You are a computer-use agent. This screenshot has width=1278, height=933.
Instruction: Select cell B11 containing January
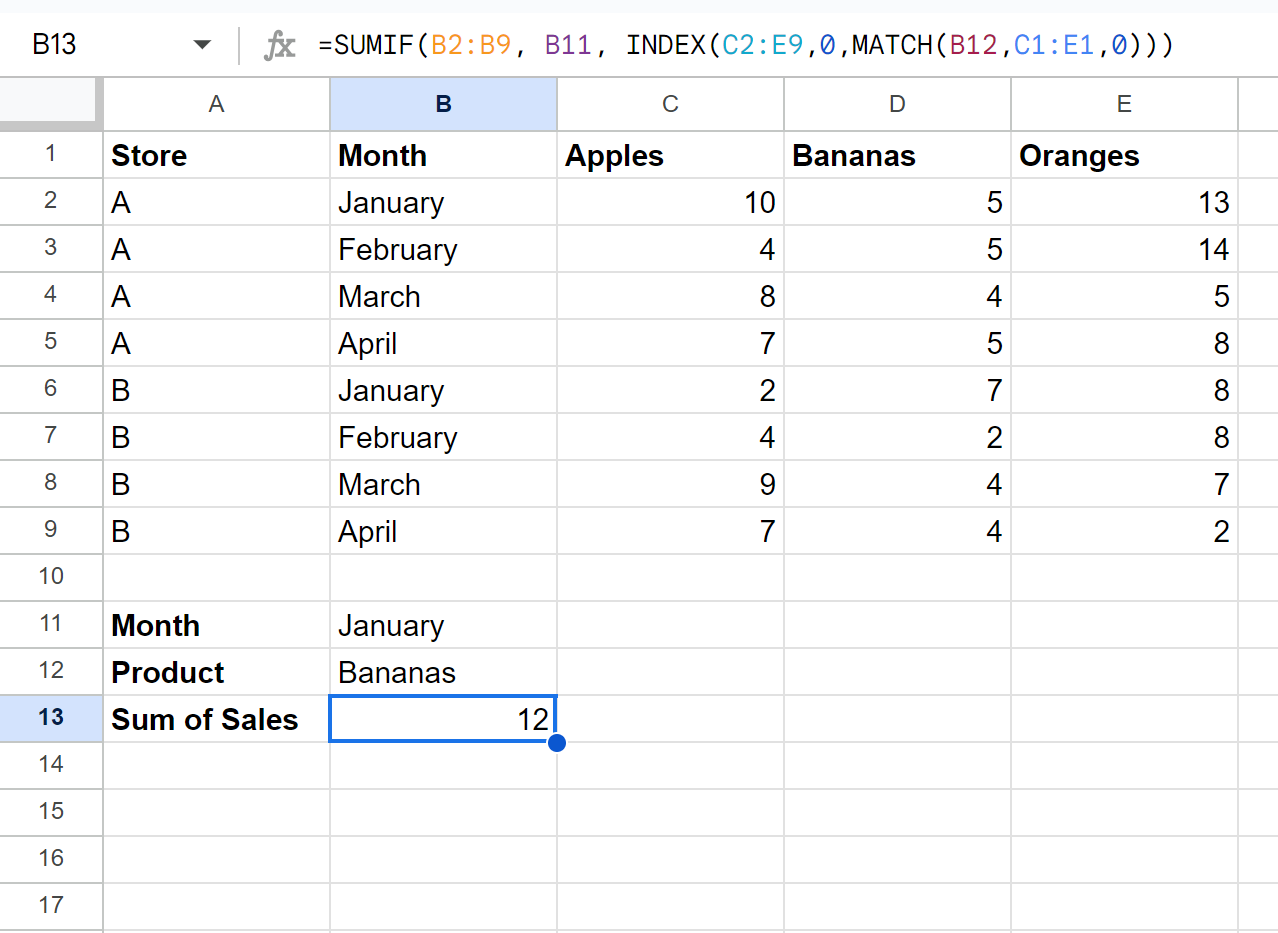click(443, 625)
